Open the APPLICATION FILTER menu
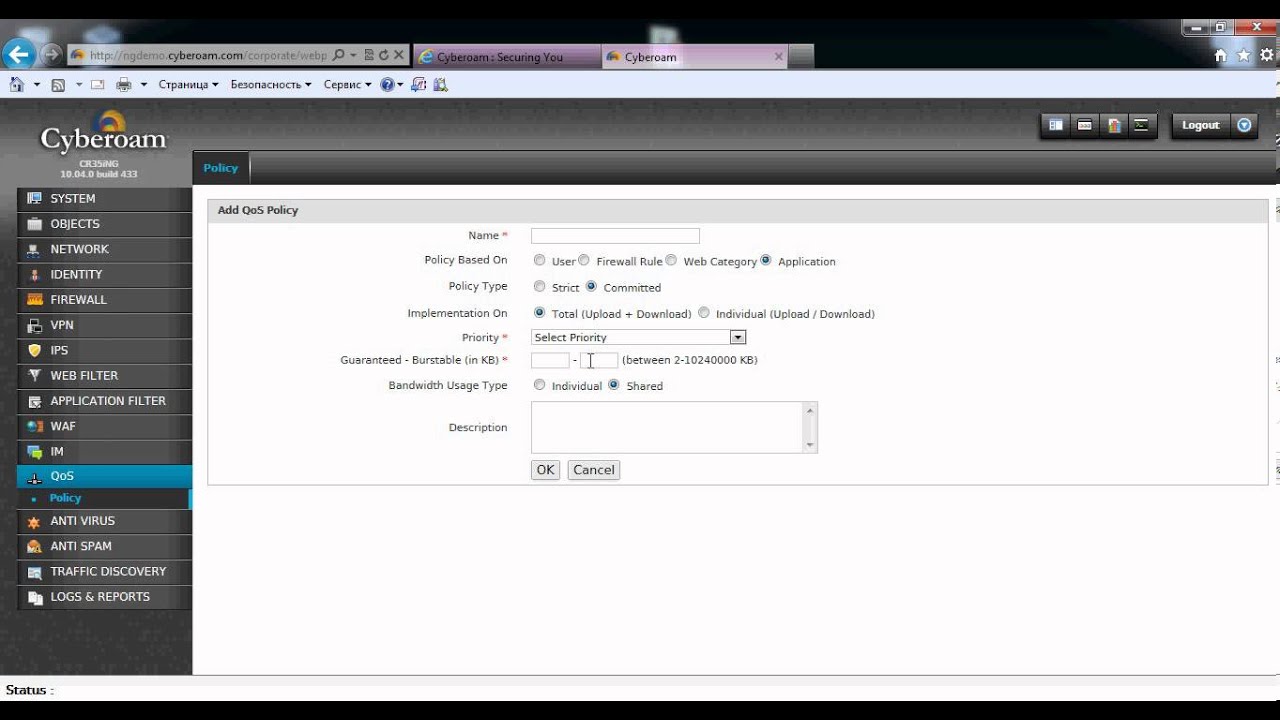This screenshot has width=1280, height=720. tap(104, 401)
